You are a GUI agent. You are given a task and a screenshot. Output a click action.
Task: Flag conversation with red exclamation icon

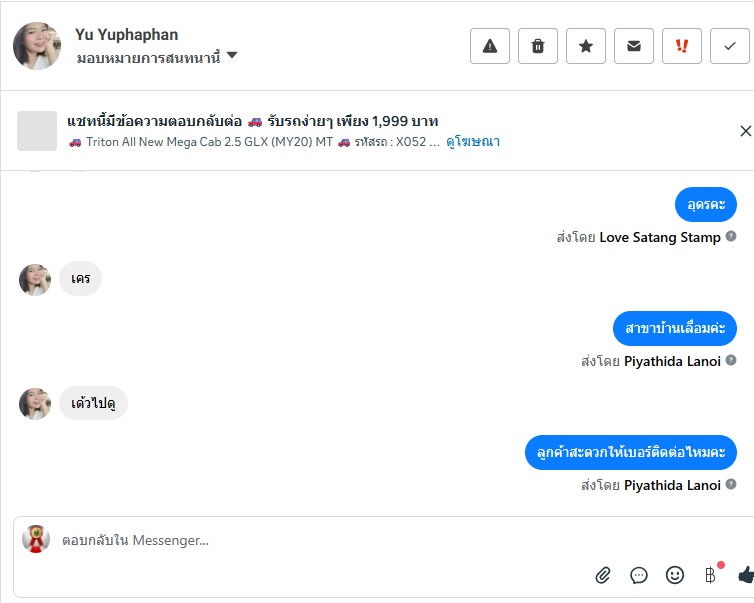pos(682,46)
